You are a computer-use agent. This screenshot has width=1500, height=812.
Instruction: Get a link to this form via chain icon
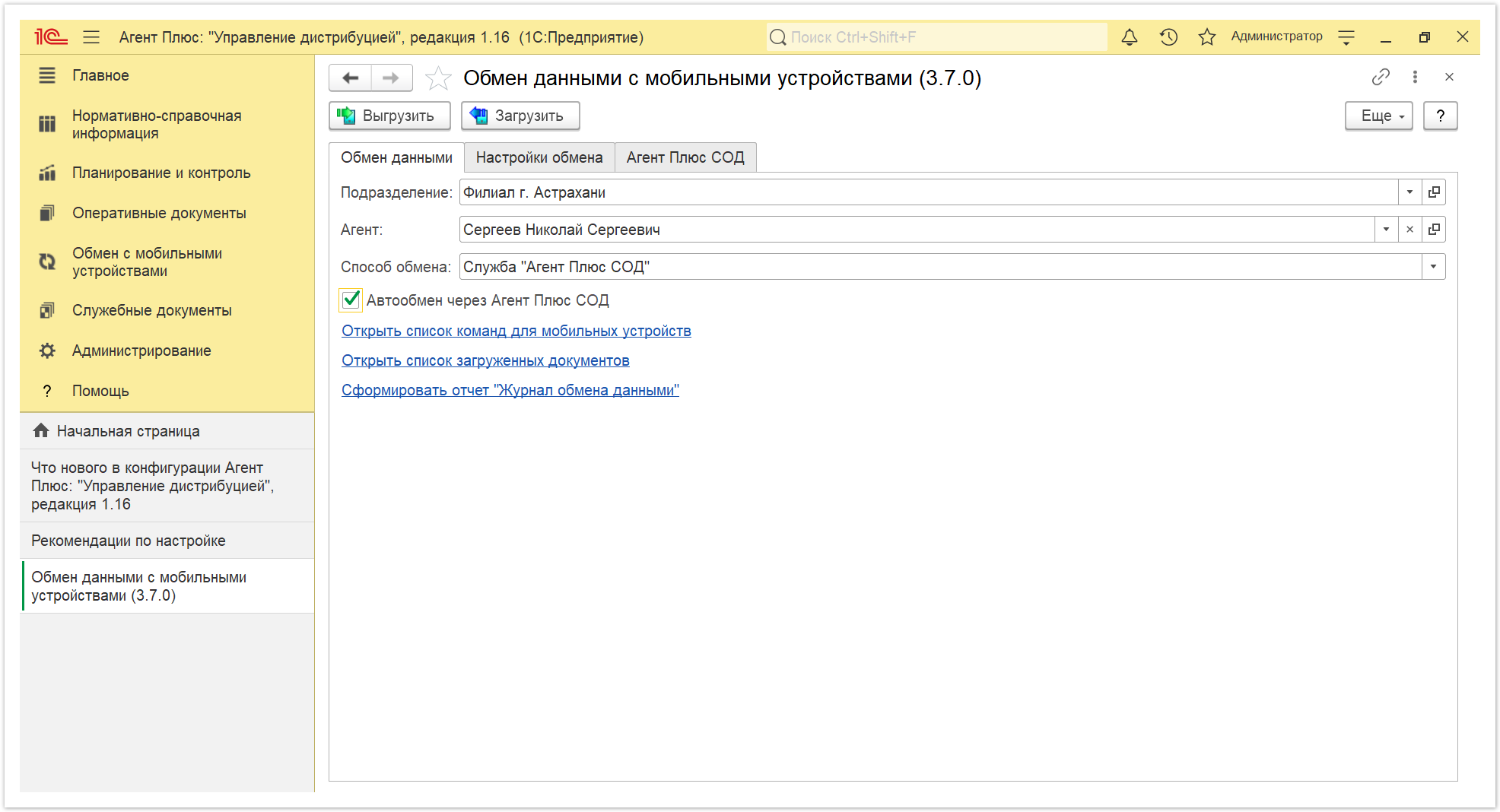1381,77
